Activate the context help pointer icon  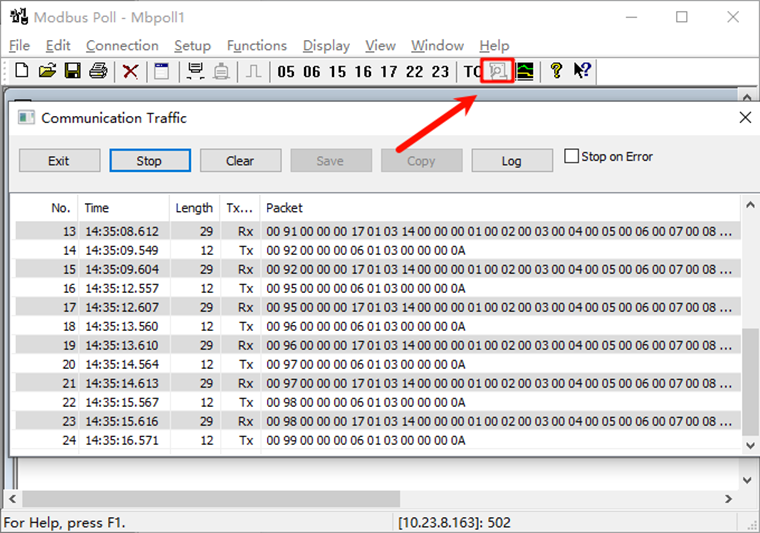pyautogui.click(x=582, y=71)
